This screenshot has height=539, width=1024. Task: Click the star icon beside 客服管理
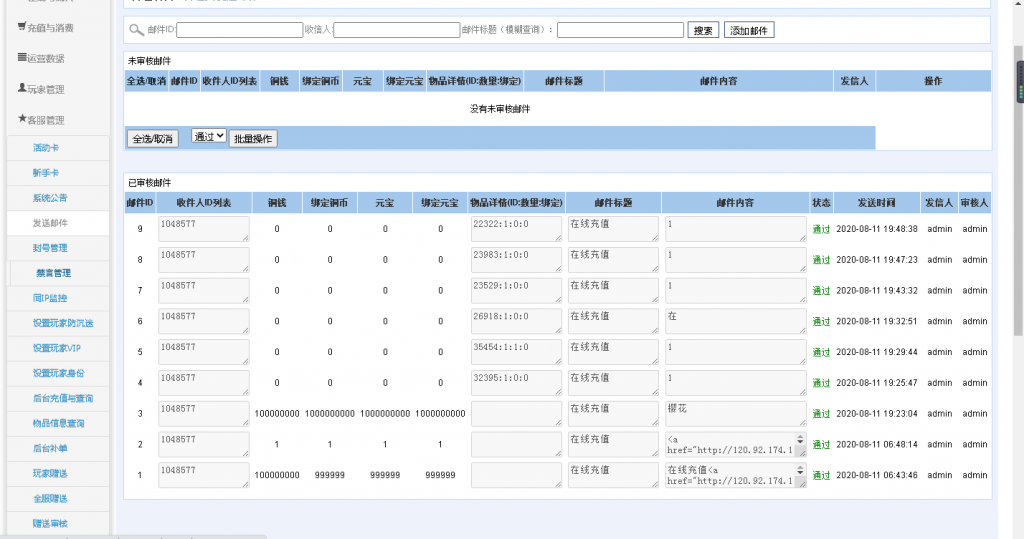pyautogui.click(x=22, y=119)
